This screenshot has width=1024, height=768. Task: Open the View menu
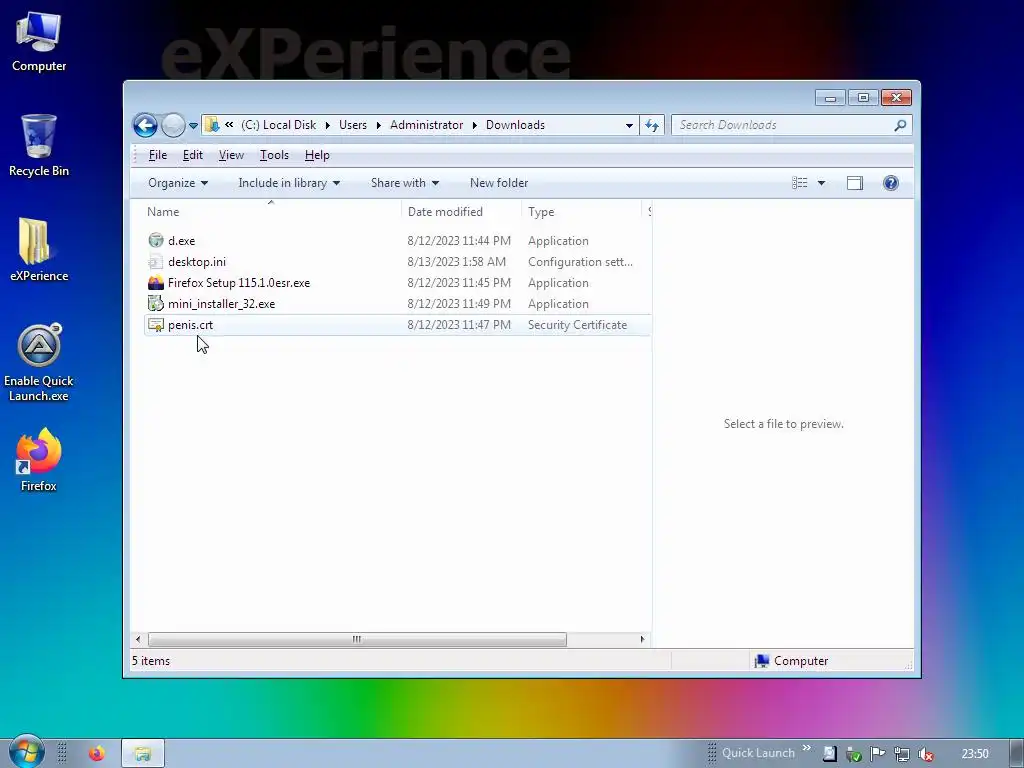231,155
